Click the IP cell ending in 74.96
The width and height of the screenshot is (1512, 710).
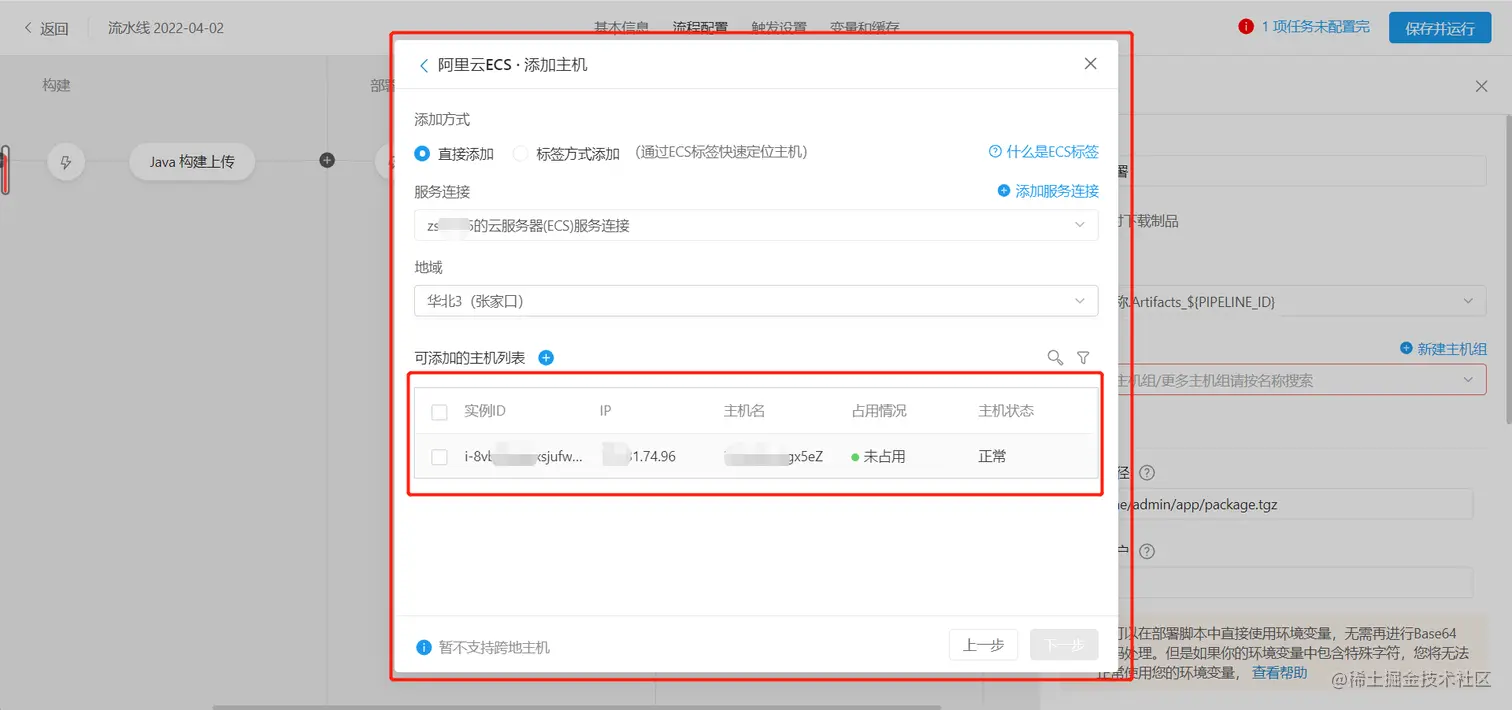click(x=638, y=457)
